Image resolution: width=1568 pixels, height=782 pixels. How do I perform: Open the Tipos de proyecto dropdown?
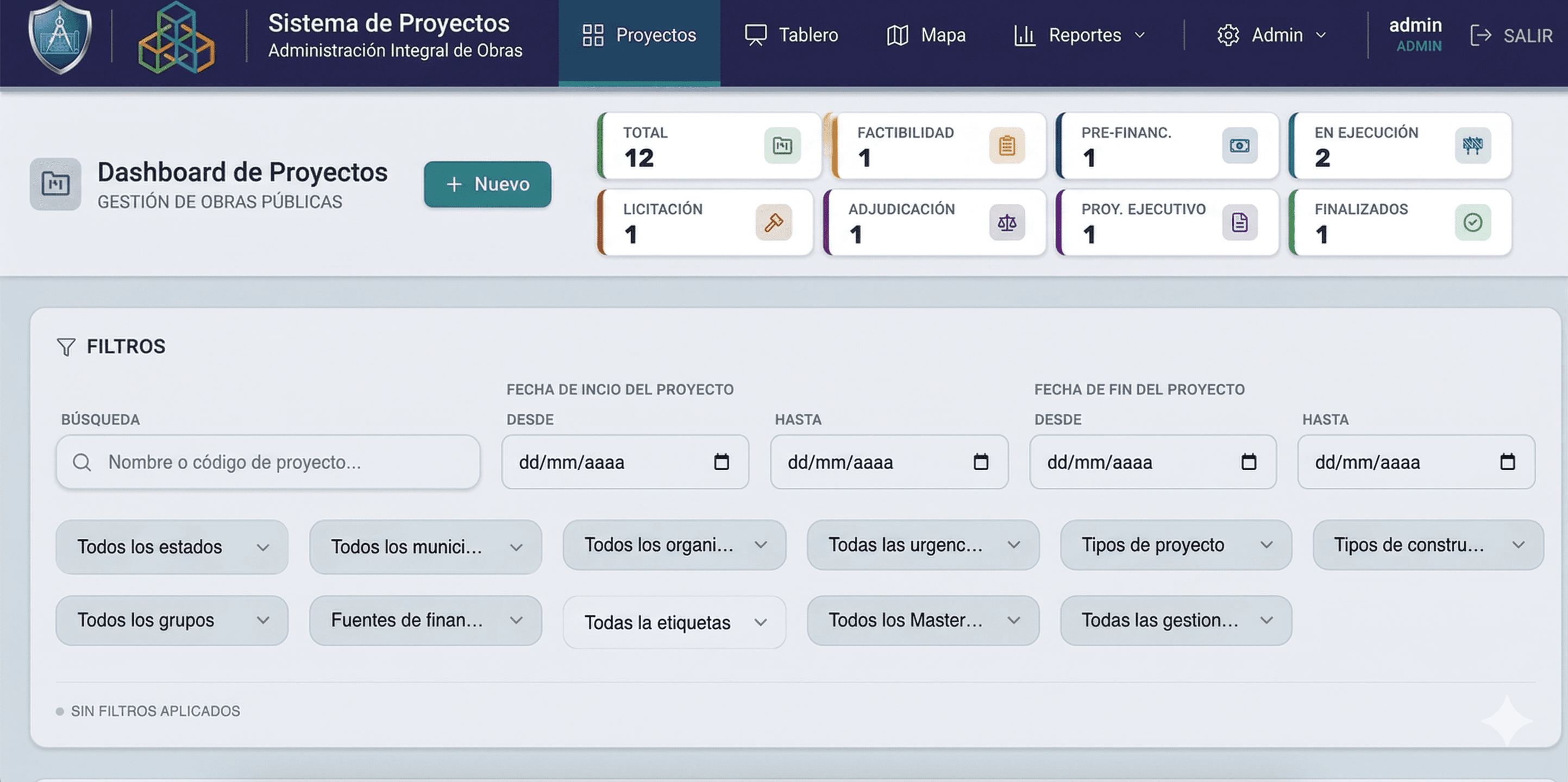point(1175,545)
